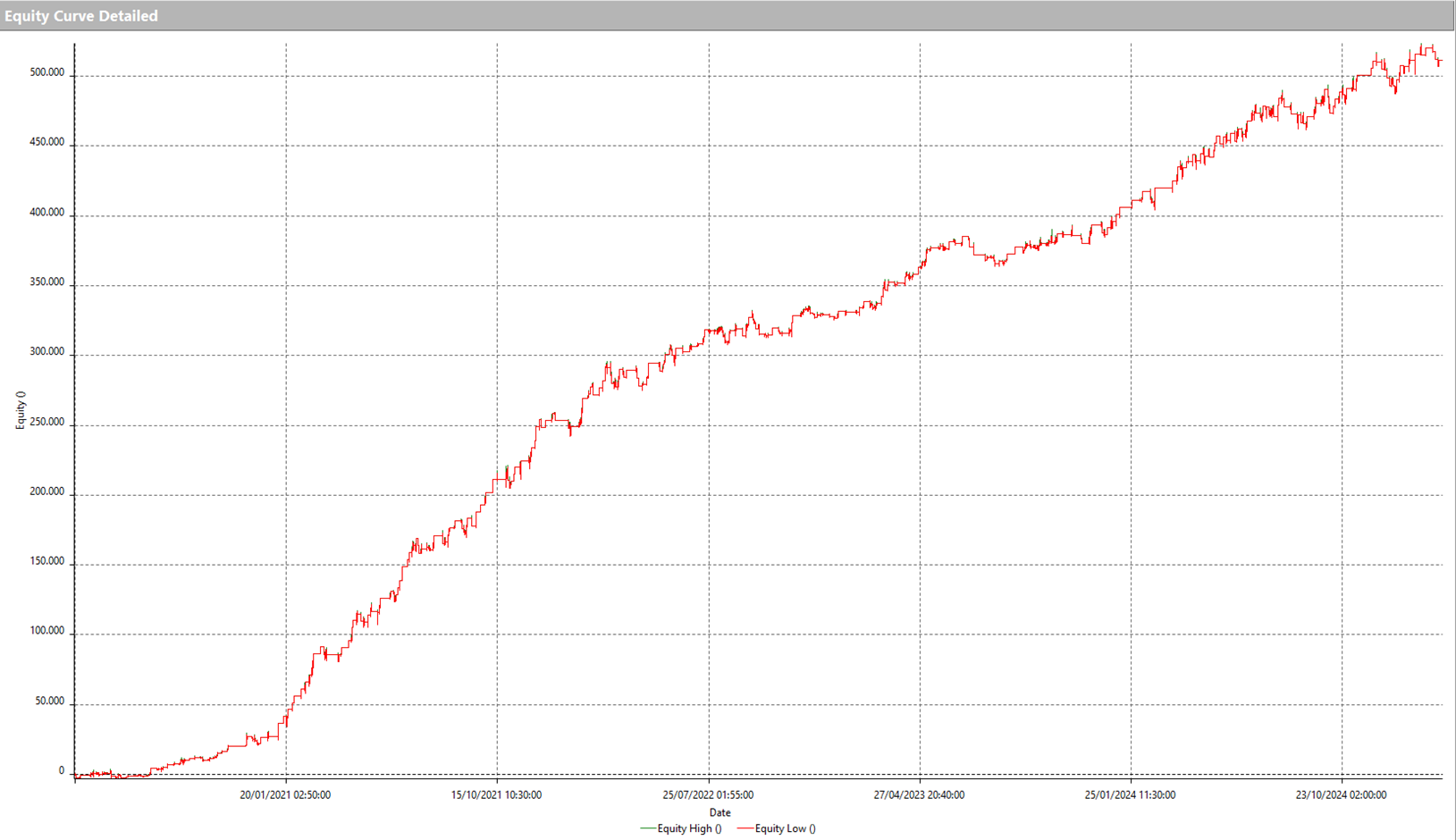1456x840 pixels.
Task: Click the green Equity High line swatch
Action: 648,828
